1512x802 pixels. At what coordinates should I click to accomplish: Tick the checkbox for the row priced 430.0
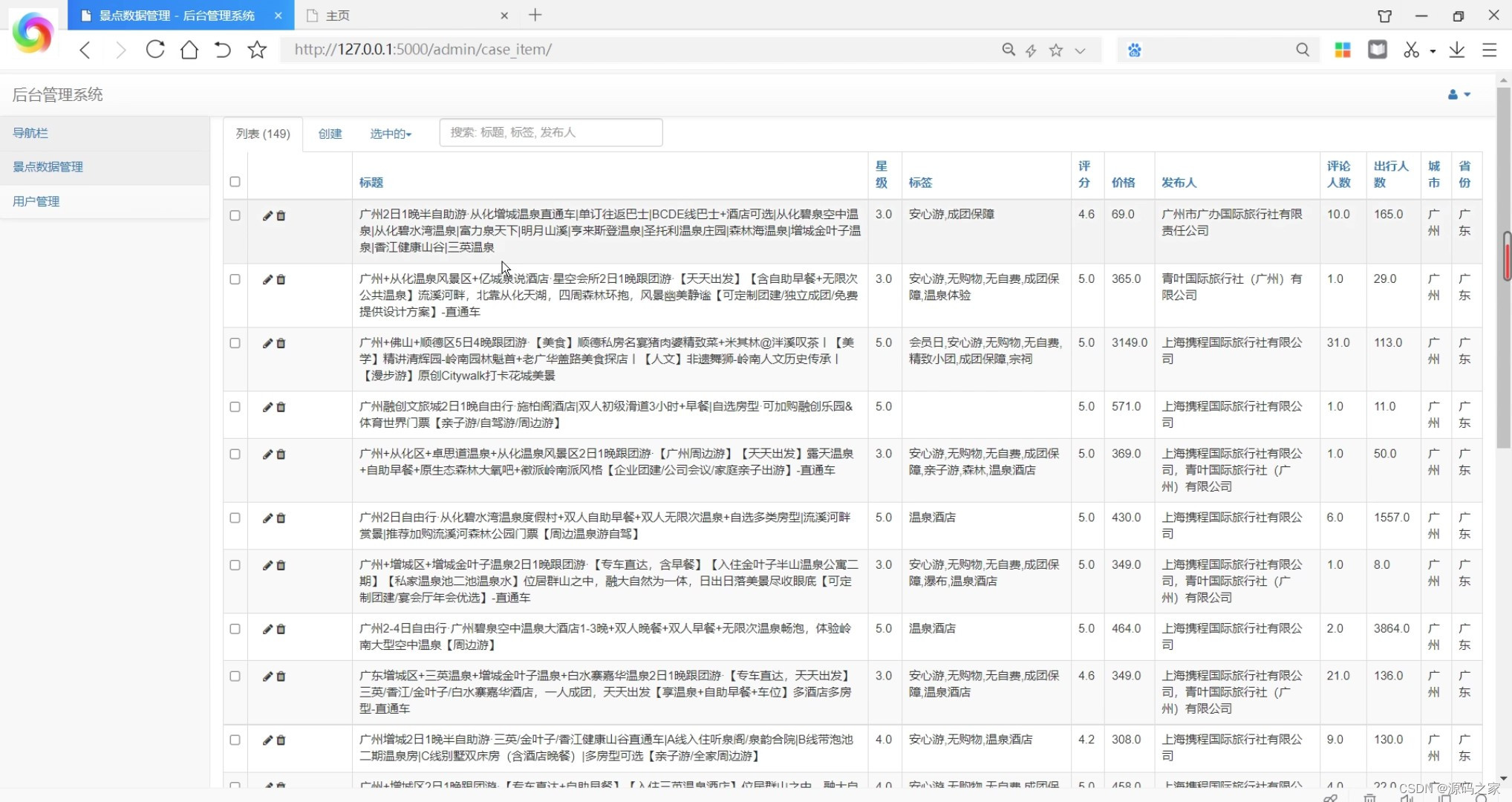tap(235, 518)
